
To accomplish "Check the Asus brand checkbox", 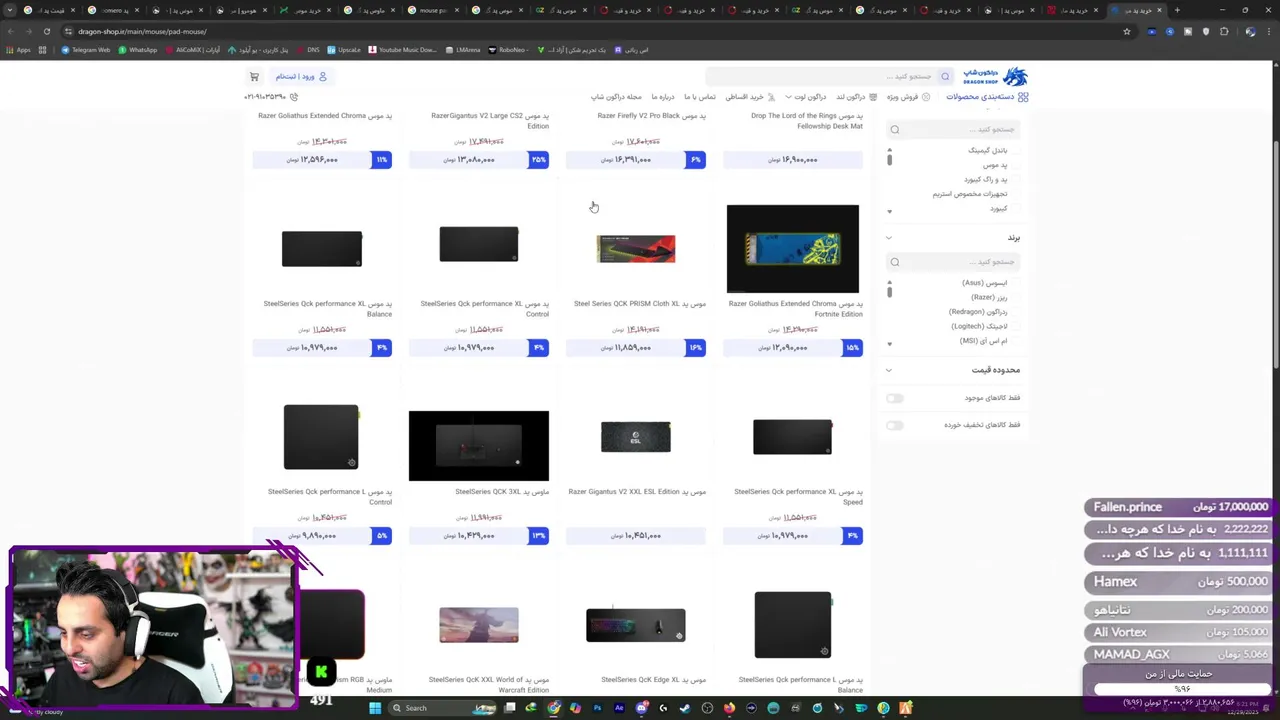I will (x=1015, y=283).
